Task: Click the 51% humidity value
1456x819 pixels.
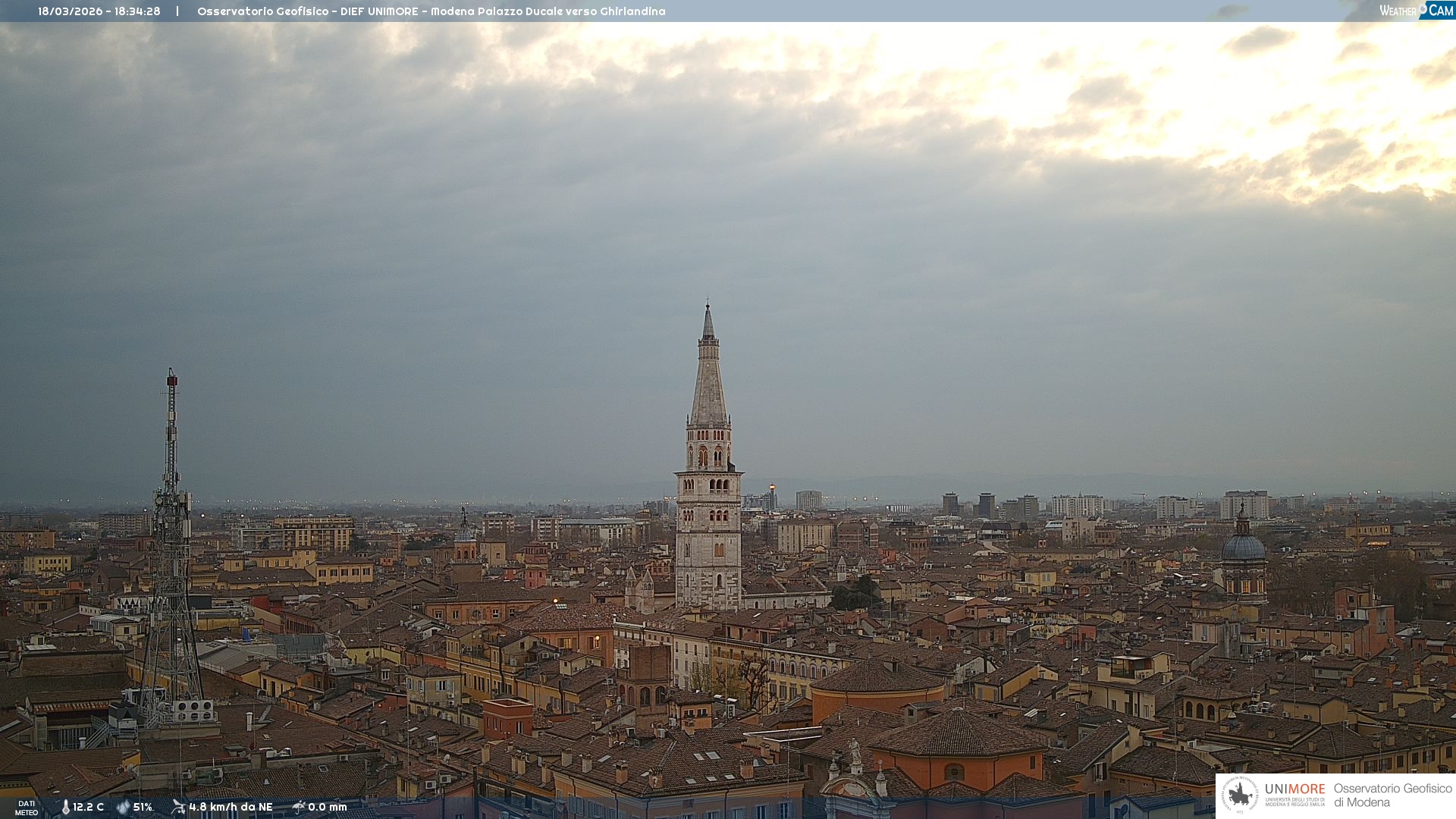Action: 143,807
